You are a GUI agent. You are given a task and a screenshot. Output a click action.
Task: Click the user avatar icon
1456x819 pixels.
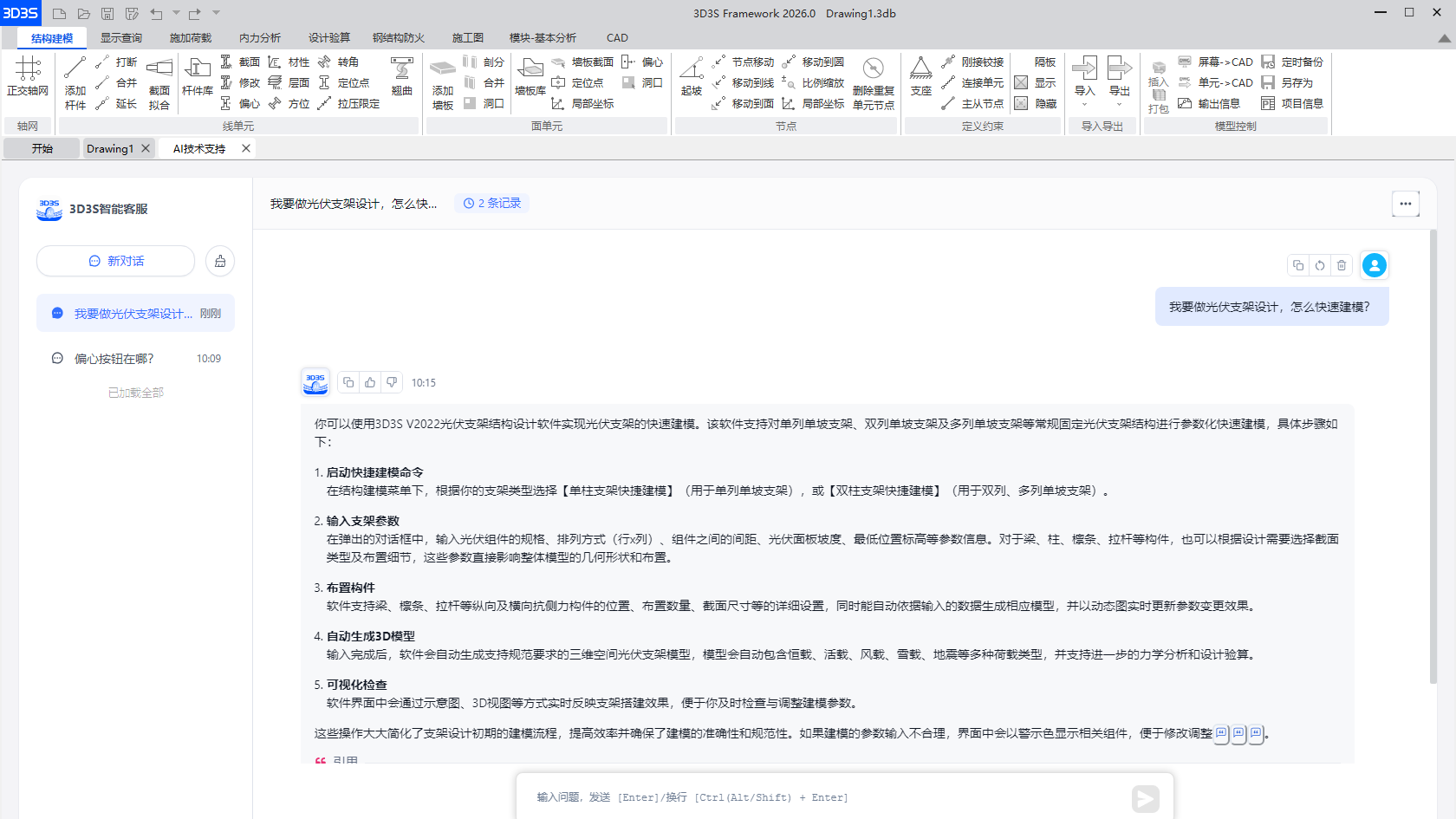[1375, 265]
